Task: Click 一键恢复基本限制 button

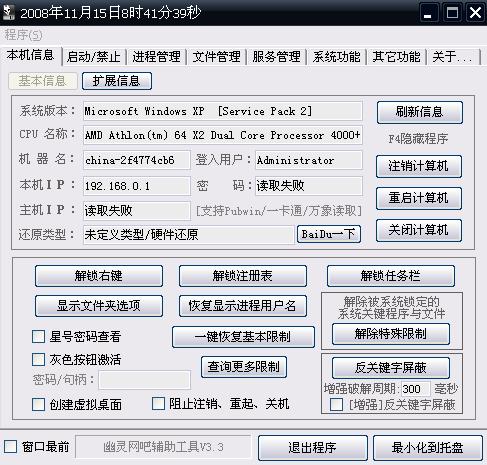Action: [x=243, y=337]
